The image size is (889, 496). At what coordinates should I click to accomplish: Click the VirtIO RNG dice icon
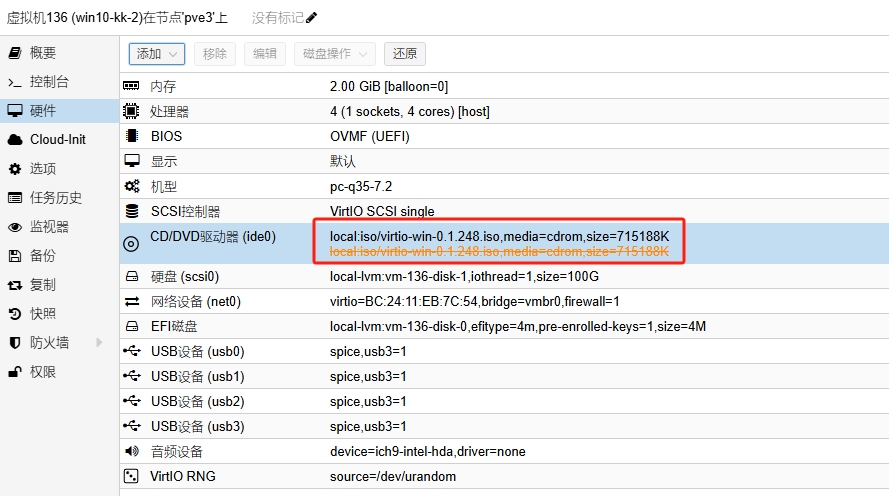[131, 477]
